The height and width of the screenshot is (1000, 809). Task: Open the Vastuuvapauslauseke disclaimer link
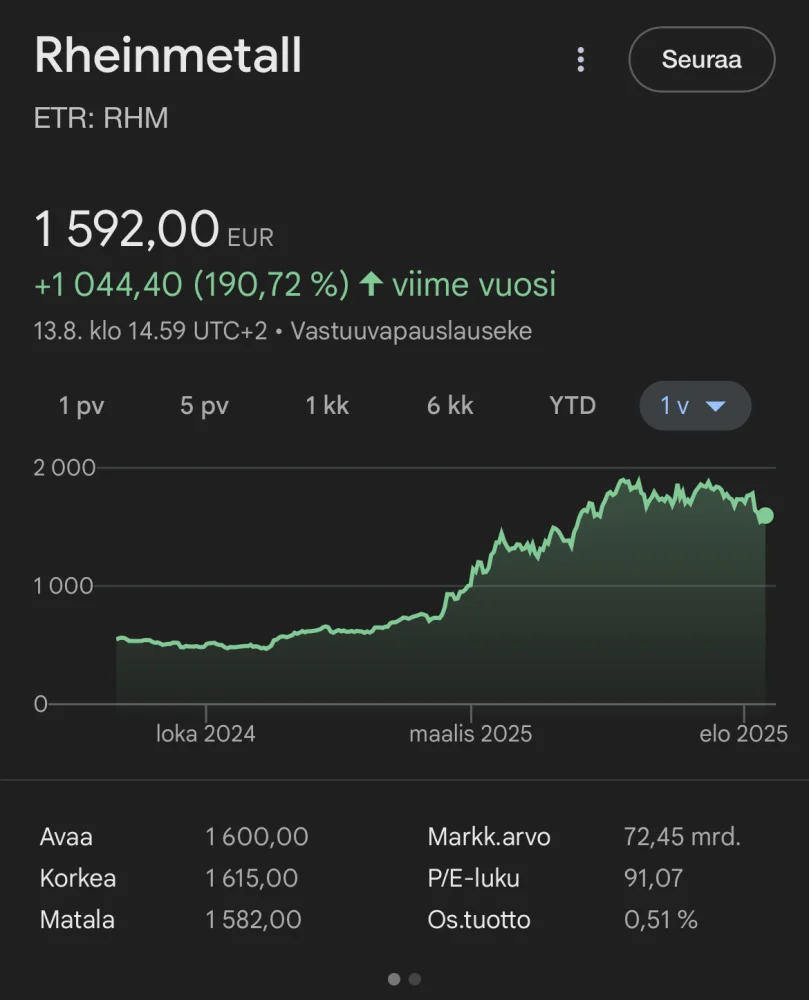(x=411, y=331)
